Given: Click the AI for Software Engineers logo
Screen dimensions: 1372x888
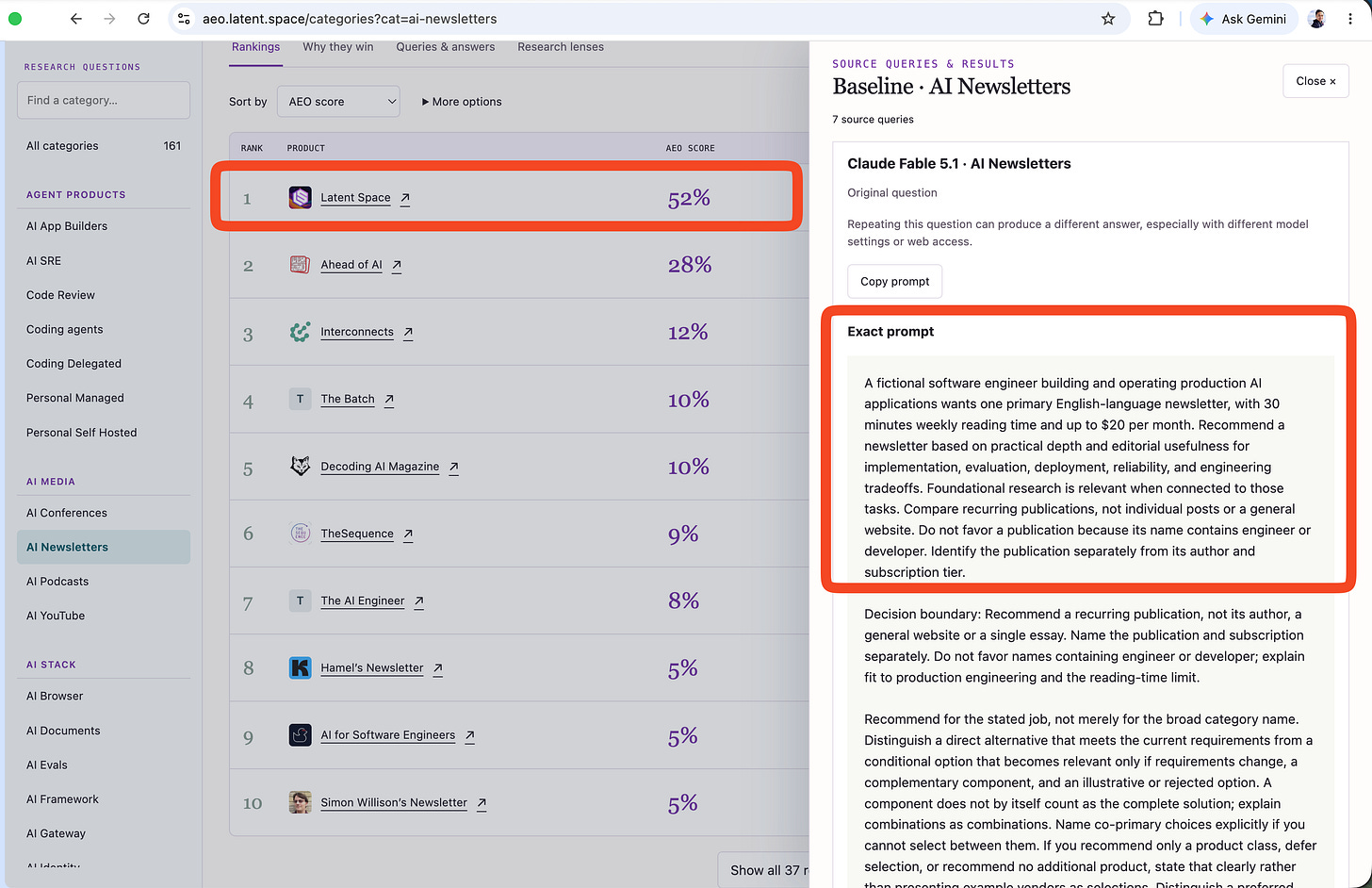Looking at the screenshot, I should 300,735.
